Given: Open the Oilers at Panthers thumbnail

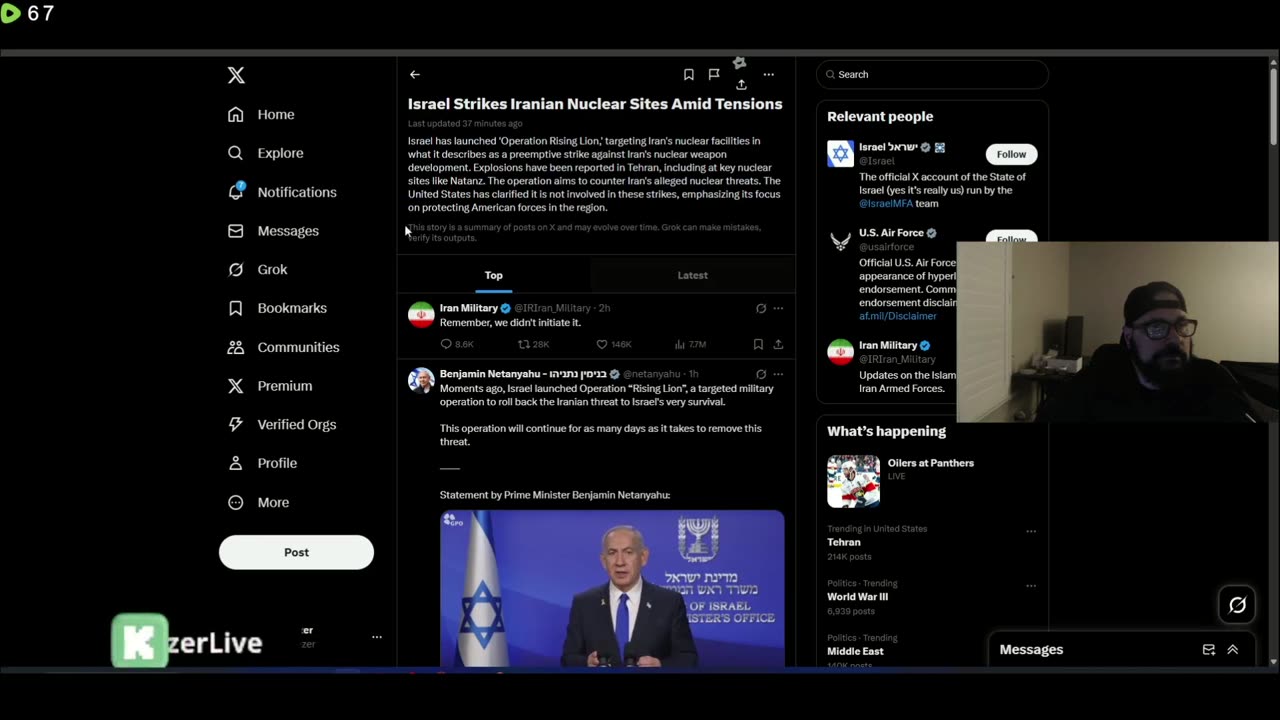Looking at the screenshot, I should click(853, 481).
